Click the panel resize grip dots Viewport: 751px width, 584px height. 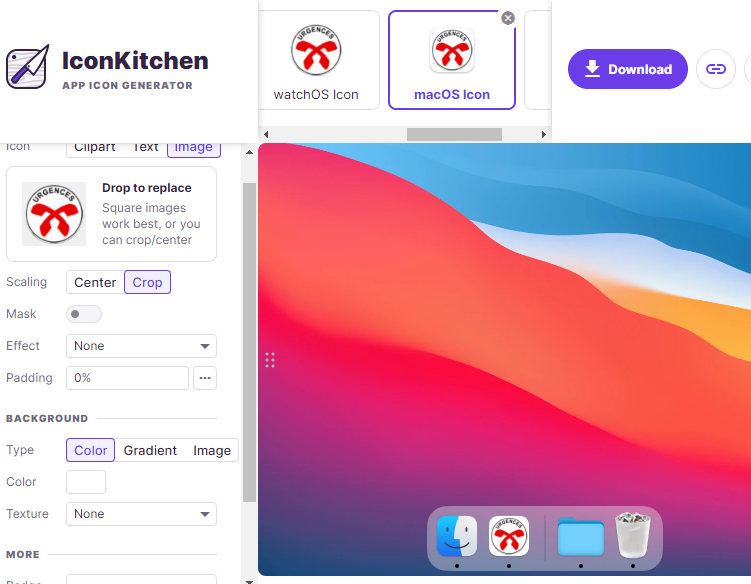tap(270, 360)
